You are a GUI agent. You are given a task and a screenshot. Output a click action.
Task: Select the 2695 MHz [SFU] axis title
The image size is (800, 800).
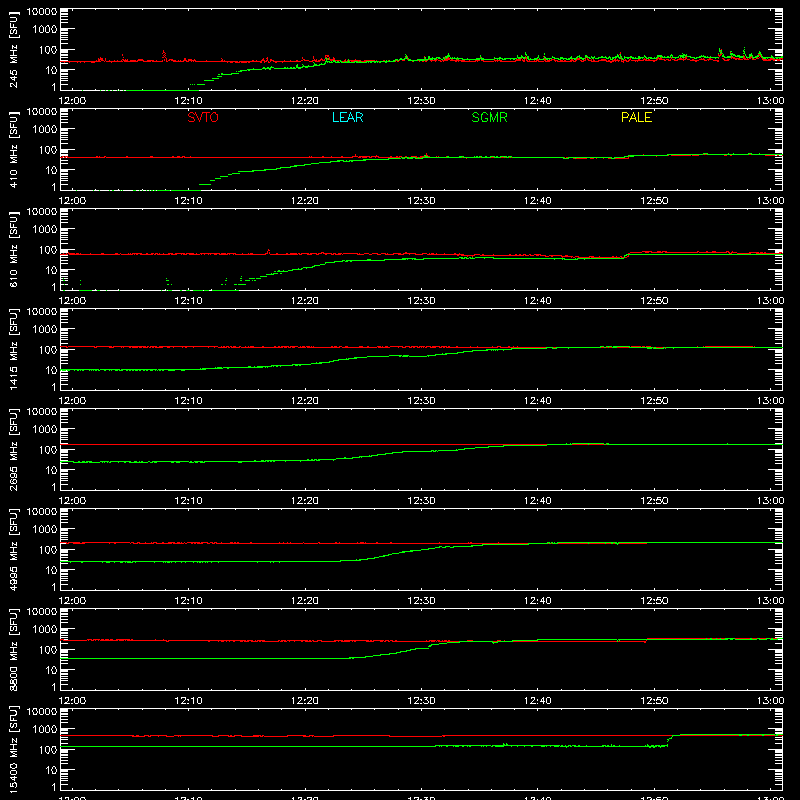14,449
